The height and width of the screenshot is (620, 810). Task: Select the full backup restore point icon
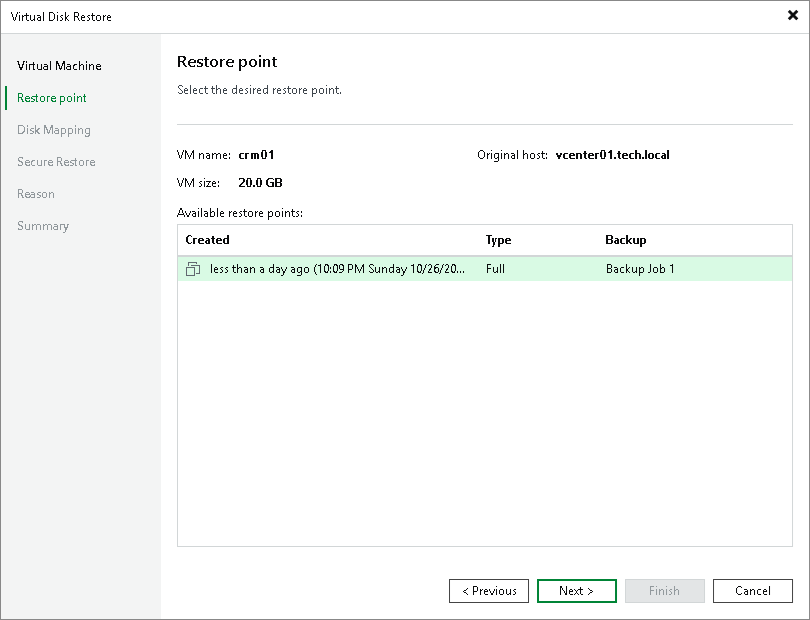[x=193, y=269]
